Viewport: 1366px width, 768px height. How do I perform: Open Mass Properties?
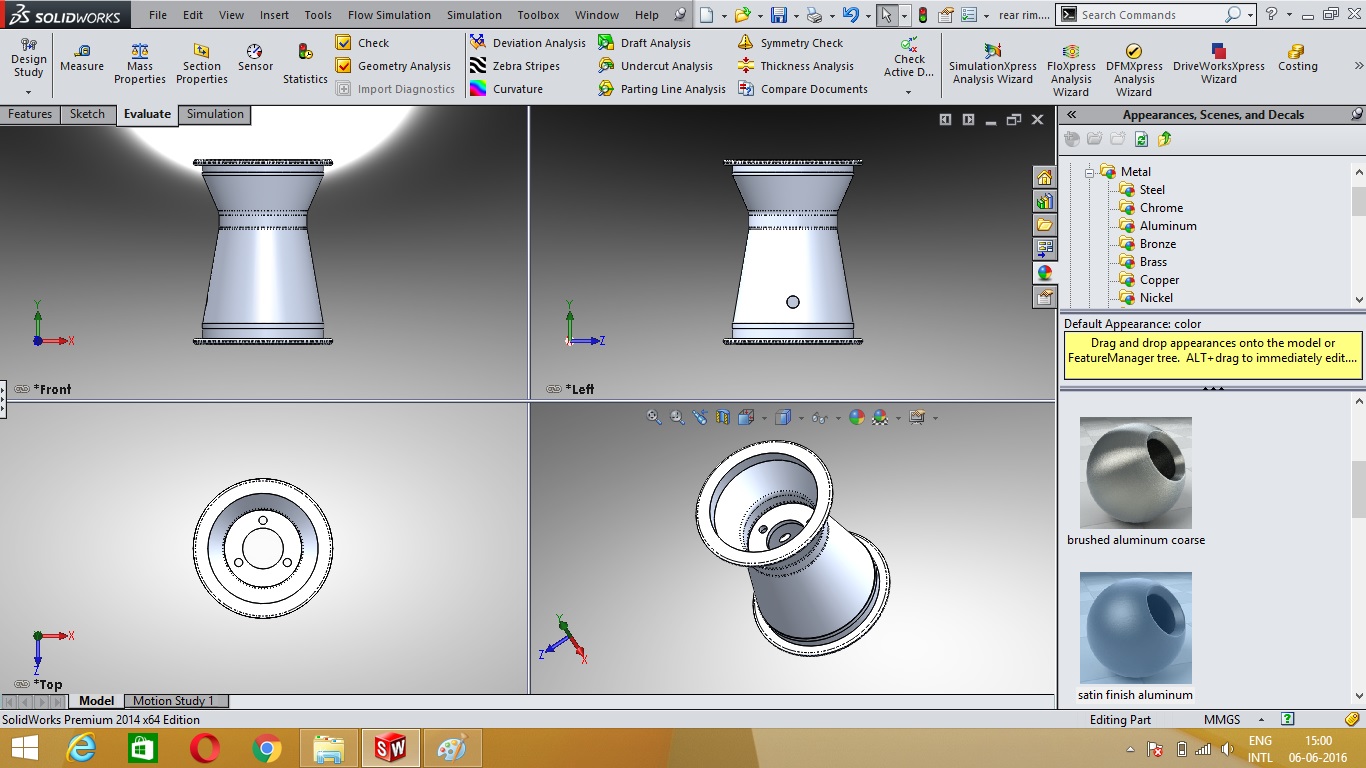coord(140,64)
